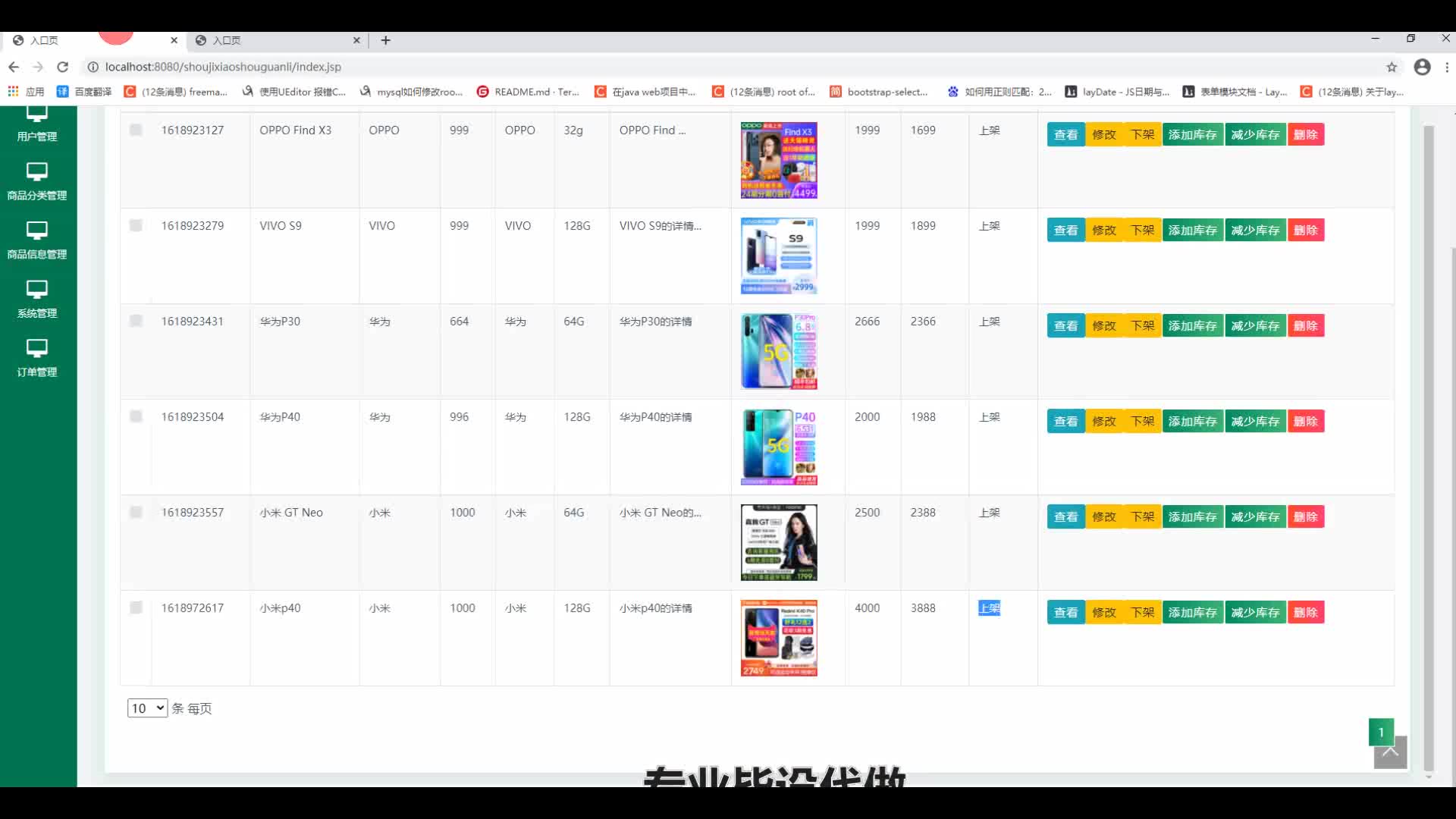Viewport: 1456px width, 819px height.
Task: Click the browser forward arrow
Action: click(38, 67)
